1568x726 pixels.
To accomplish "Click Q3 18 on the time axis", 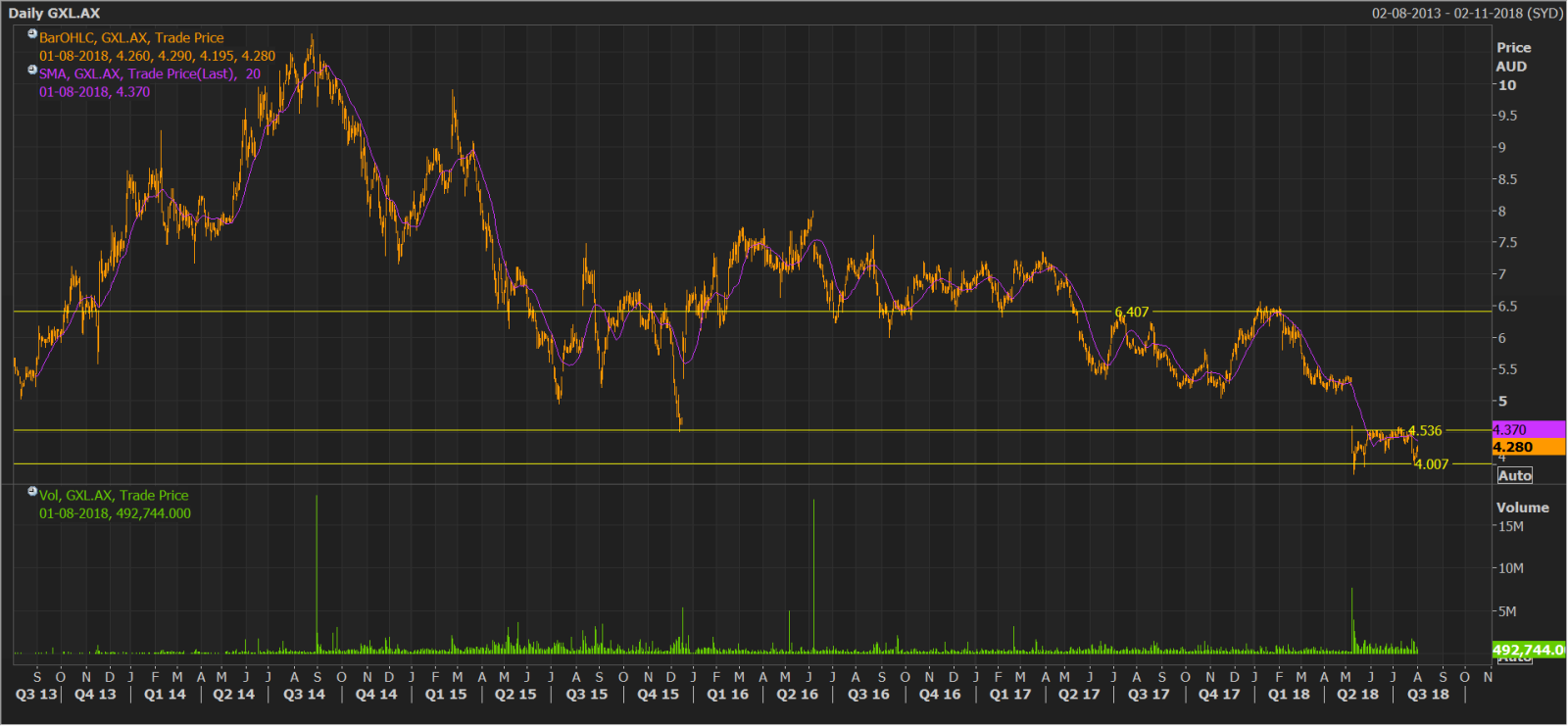I will click(x=1428, y=694).
